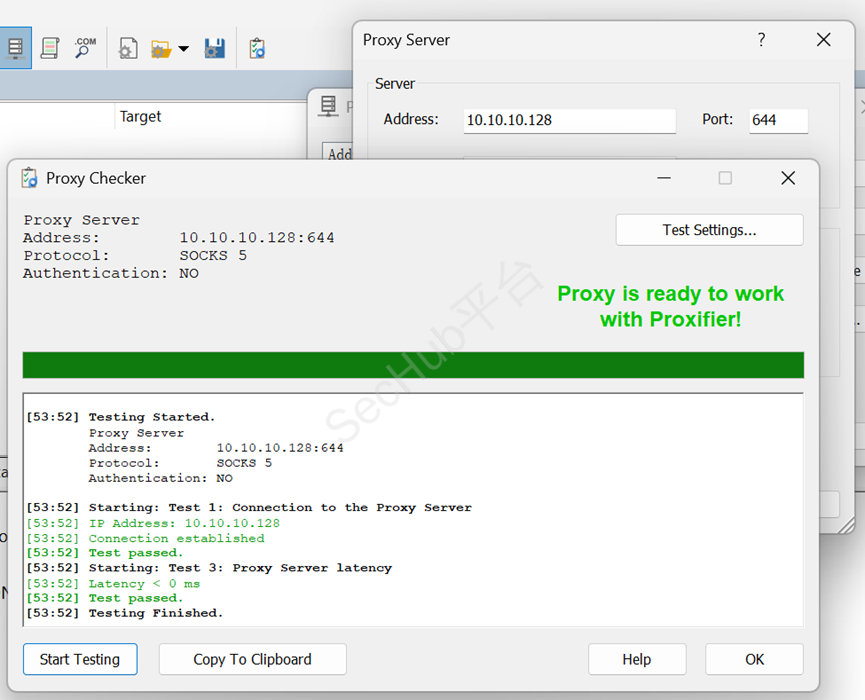Launch Proxy Checker toolbar icon

(x=257, y=49)
